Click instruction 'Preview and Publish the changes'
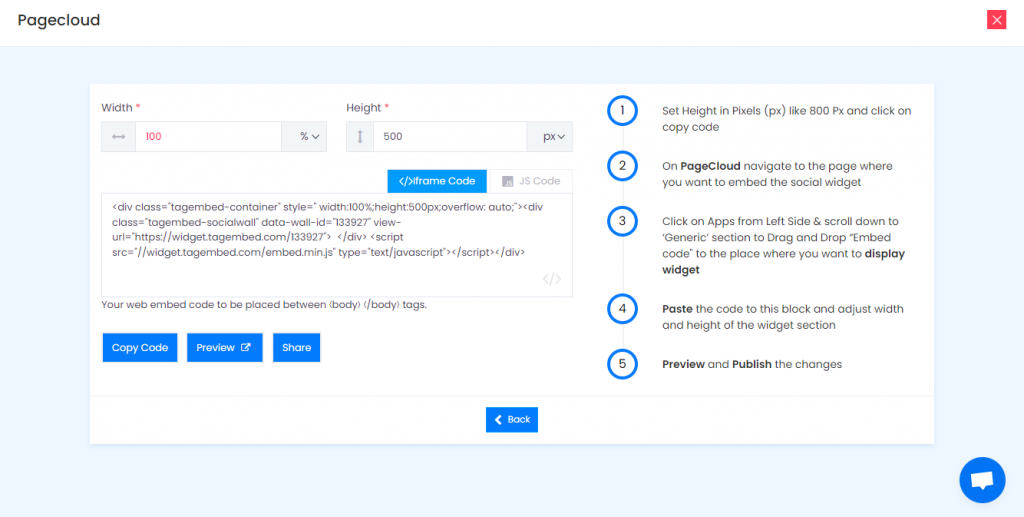Image resolution: width=1024 pixels, height=517 pixels. click(x=752, y=364)
